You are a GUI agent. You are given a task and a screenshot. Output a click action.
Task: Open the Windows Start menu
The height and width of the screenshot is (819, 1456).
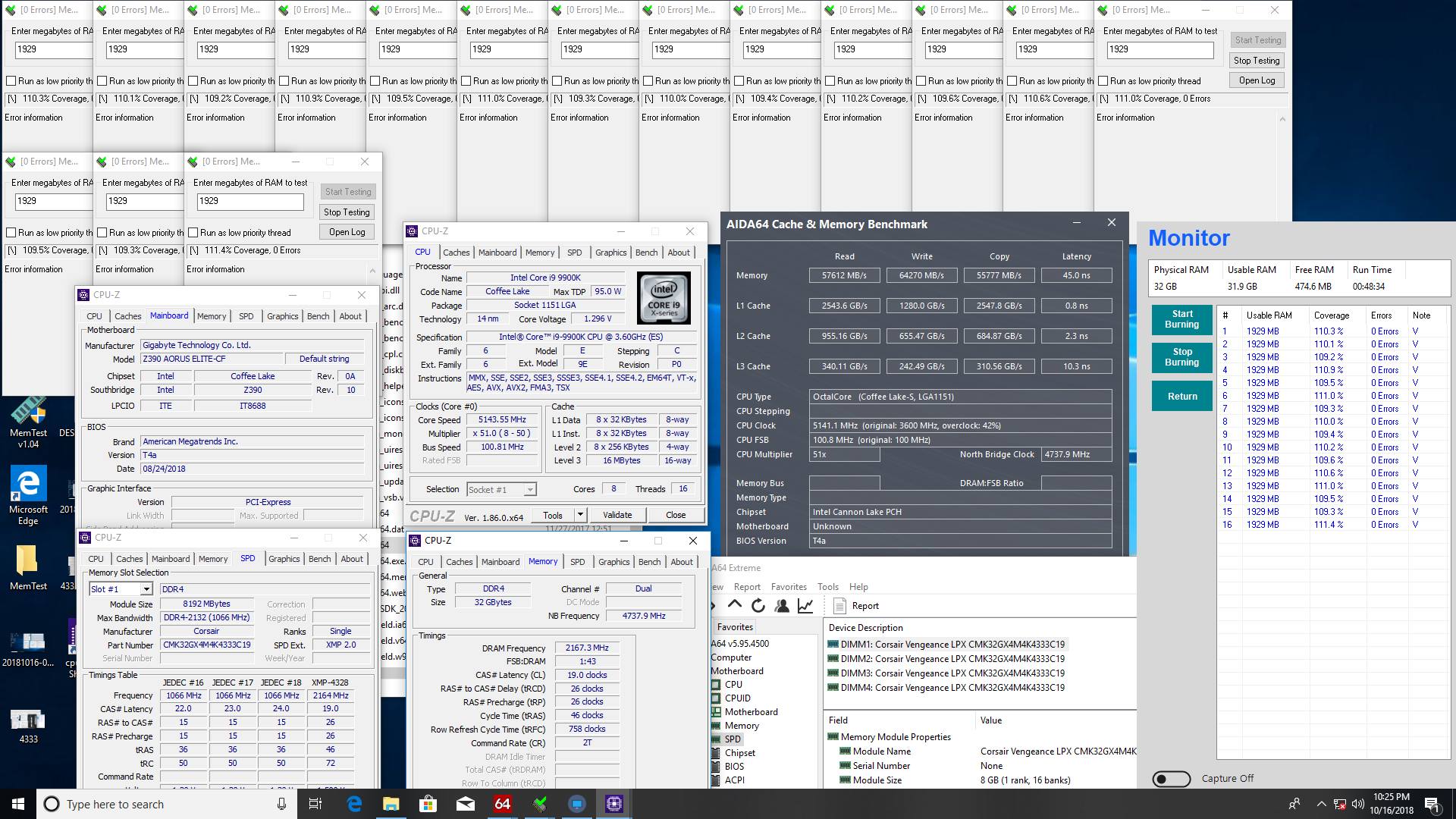pos(18,804)
